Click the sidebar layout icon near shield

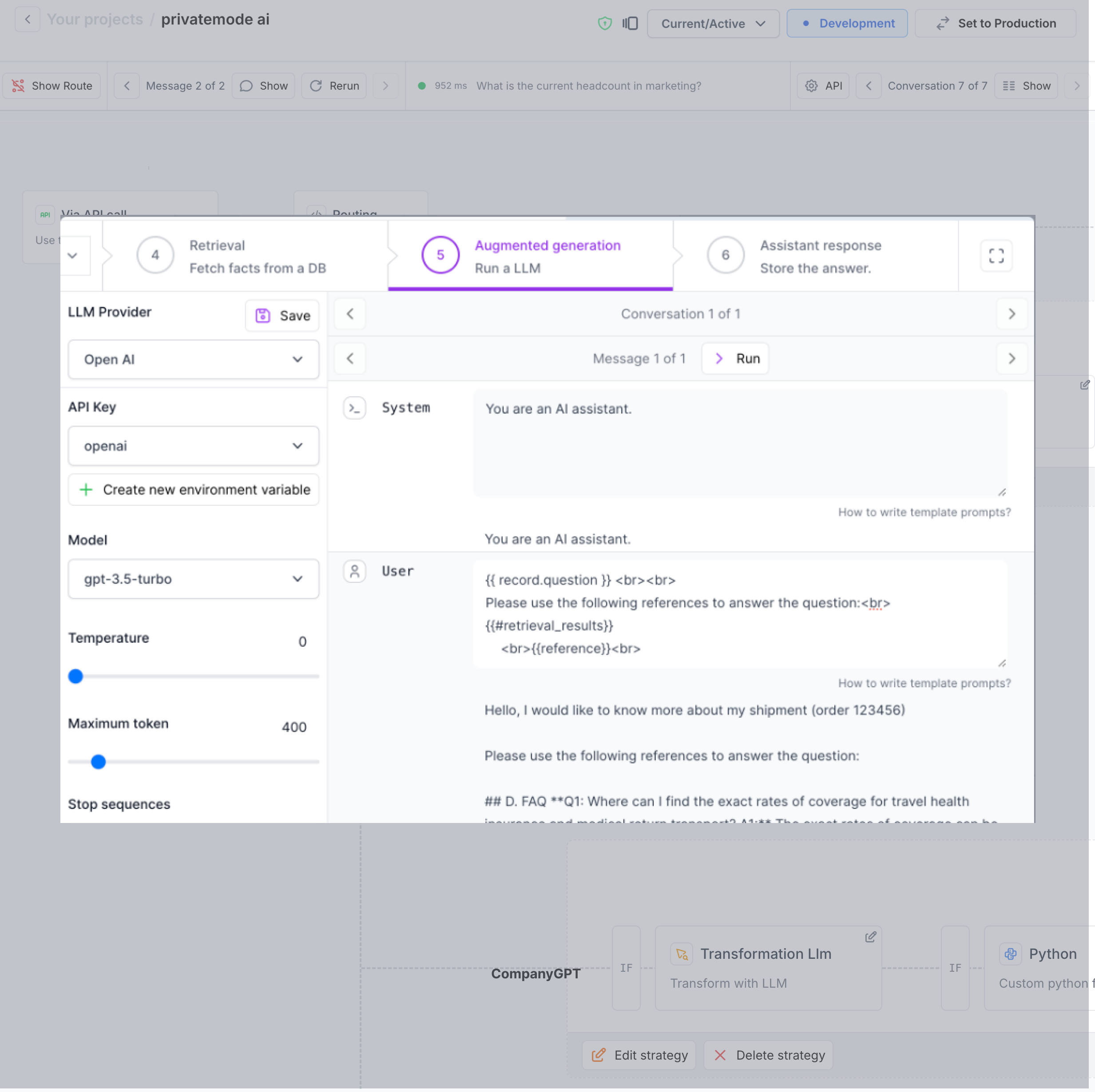[630, 23]
